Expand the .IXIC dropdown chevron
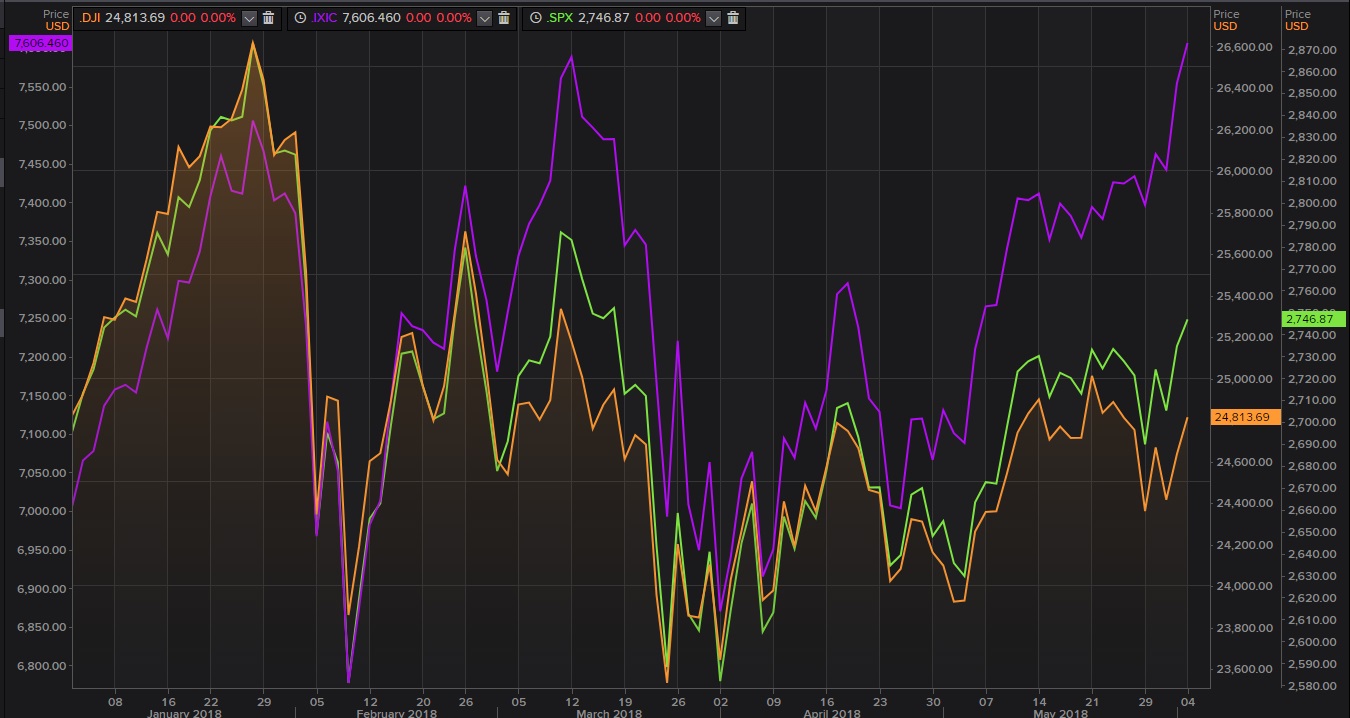Viewport: 1350px width, 718px height. [486, 17]
